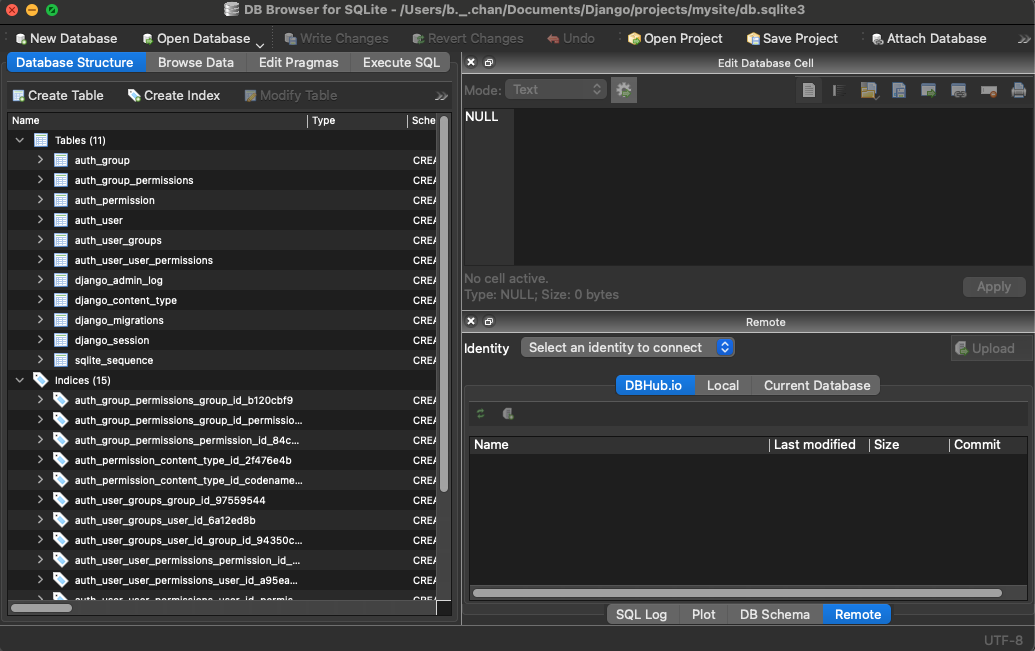Collapse the Tables (11) node
1035x651 pixels.
20,140
